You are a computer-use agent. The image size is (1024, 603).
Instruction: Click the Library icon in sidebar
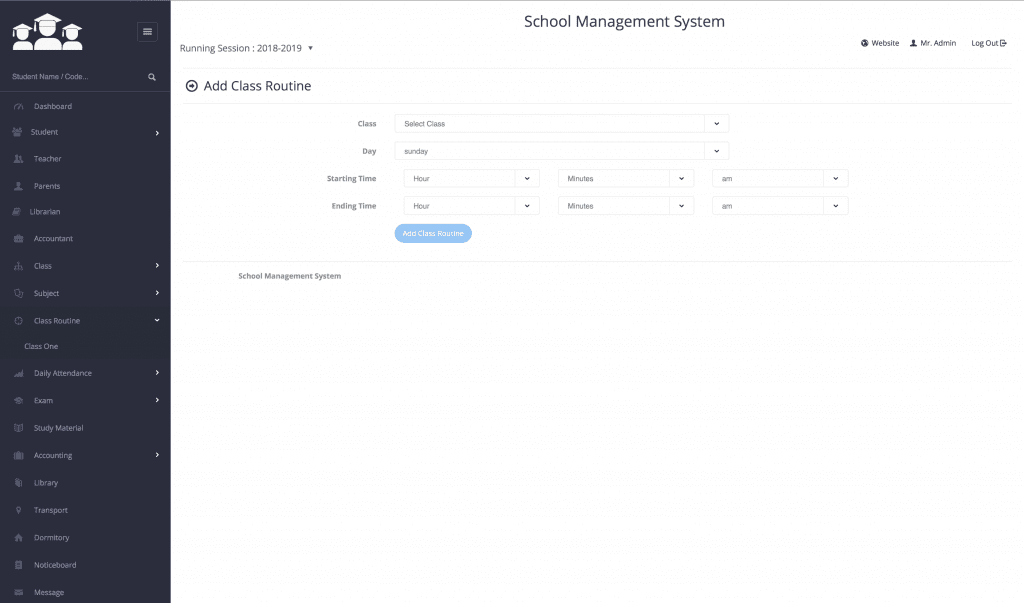(18, 483)
